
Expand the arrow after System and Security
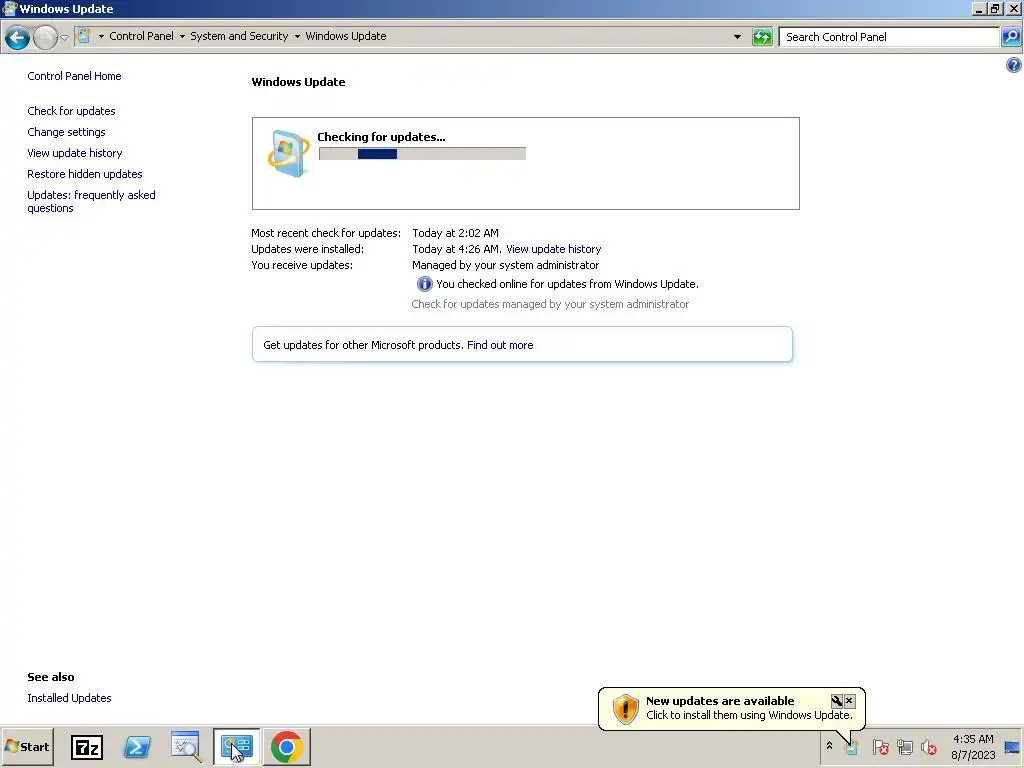point(297,37)
